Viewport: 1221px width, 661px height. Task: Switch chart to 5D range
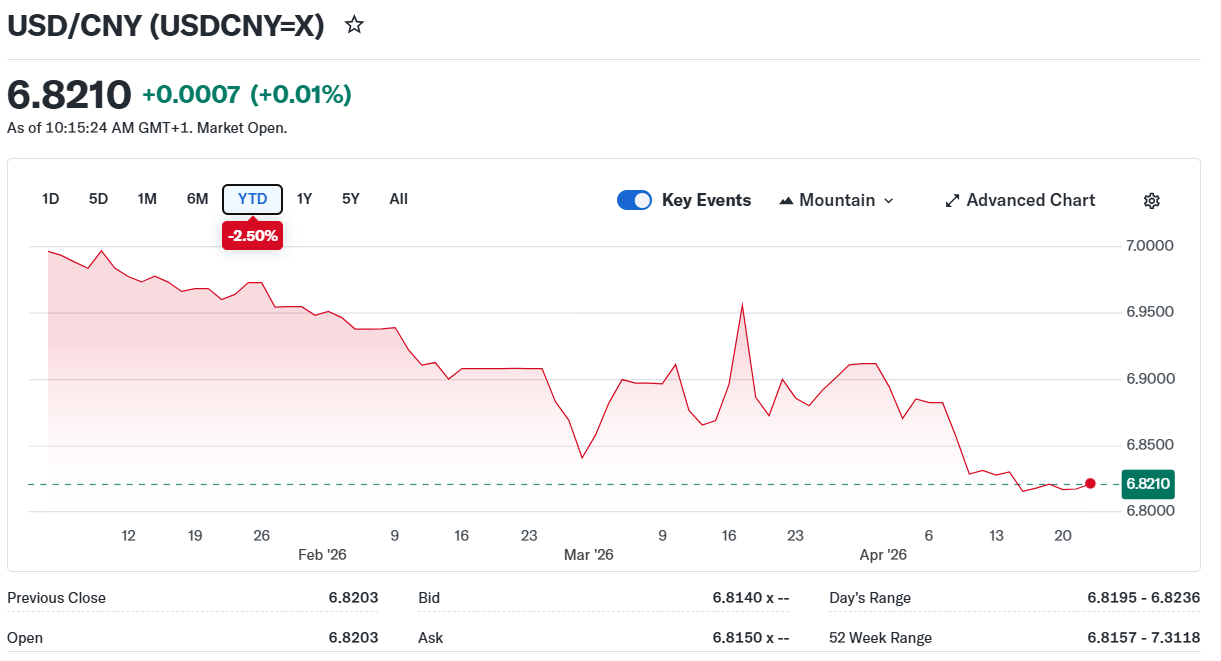click(x=98, y=199)
